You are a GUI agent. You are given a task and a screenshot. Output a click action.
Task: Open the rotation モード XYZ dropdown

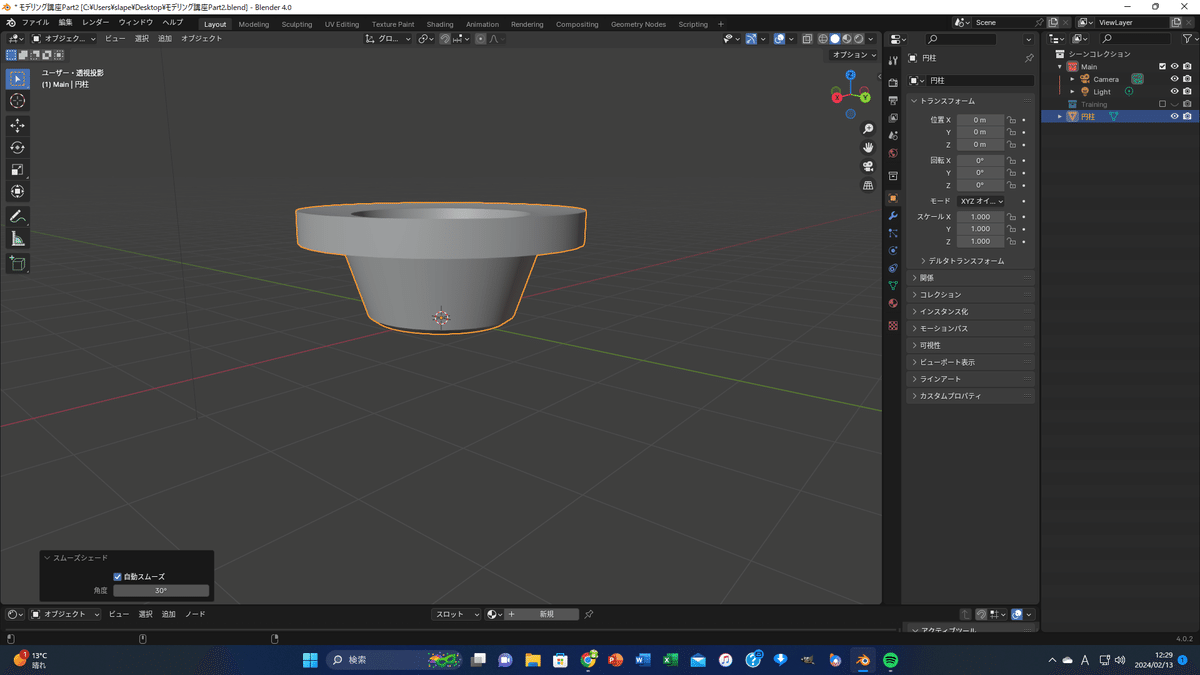(980, 201)
